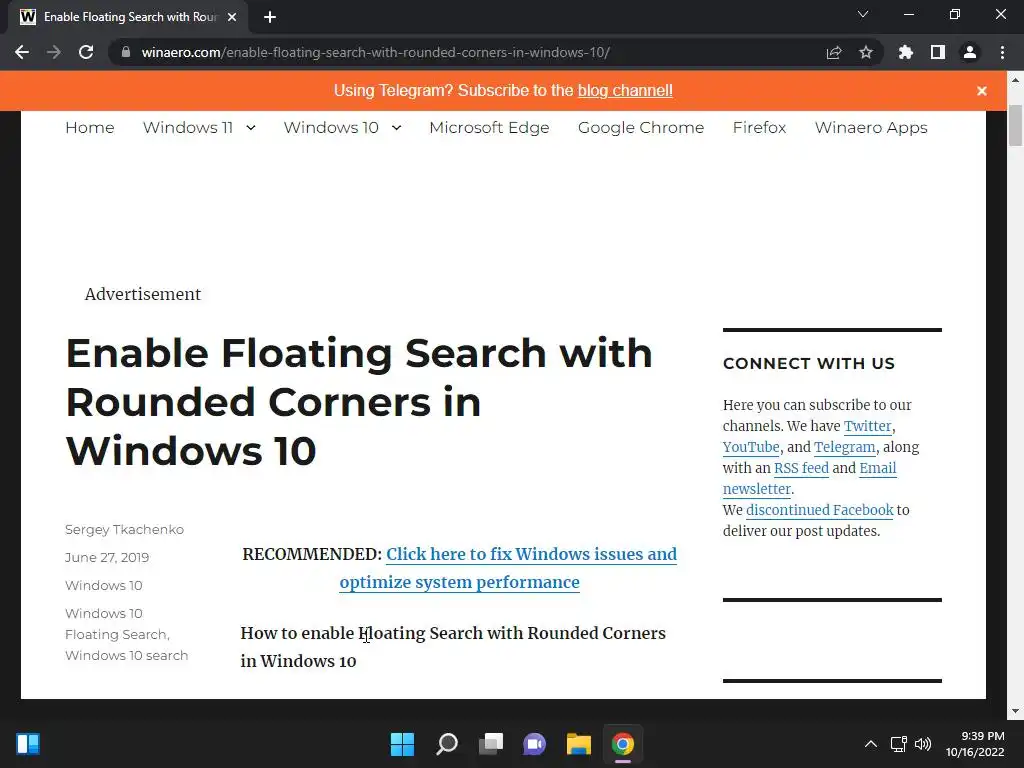Open a new browser tab

coord(270,17)
